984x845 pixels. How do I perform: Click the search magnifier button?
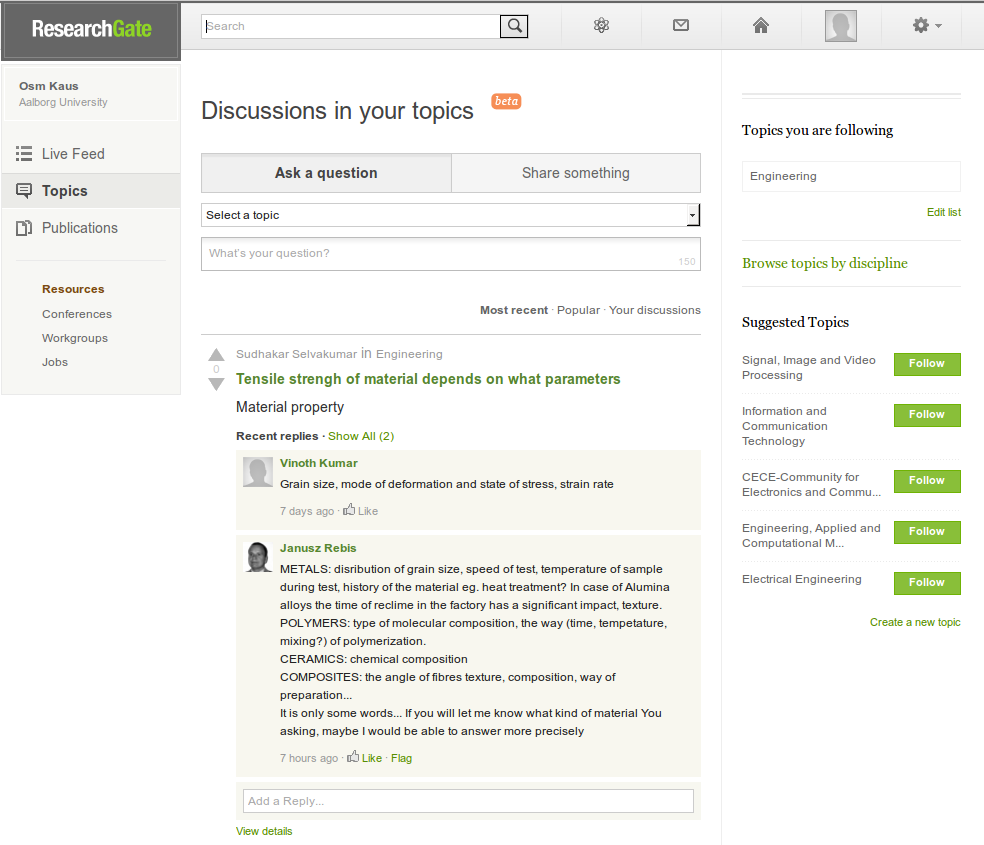coord(514,27)
